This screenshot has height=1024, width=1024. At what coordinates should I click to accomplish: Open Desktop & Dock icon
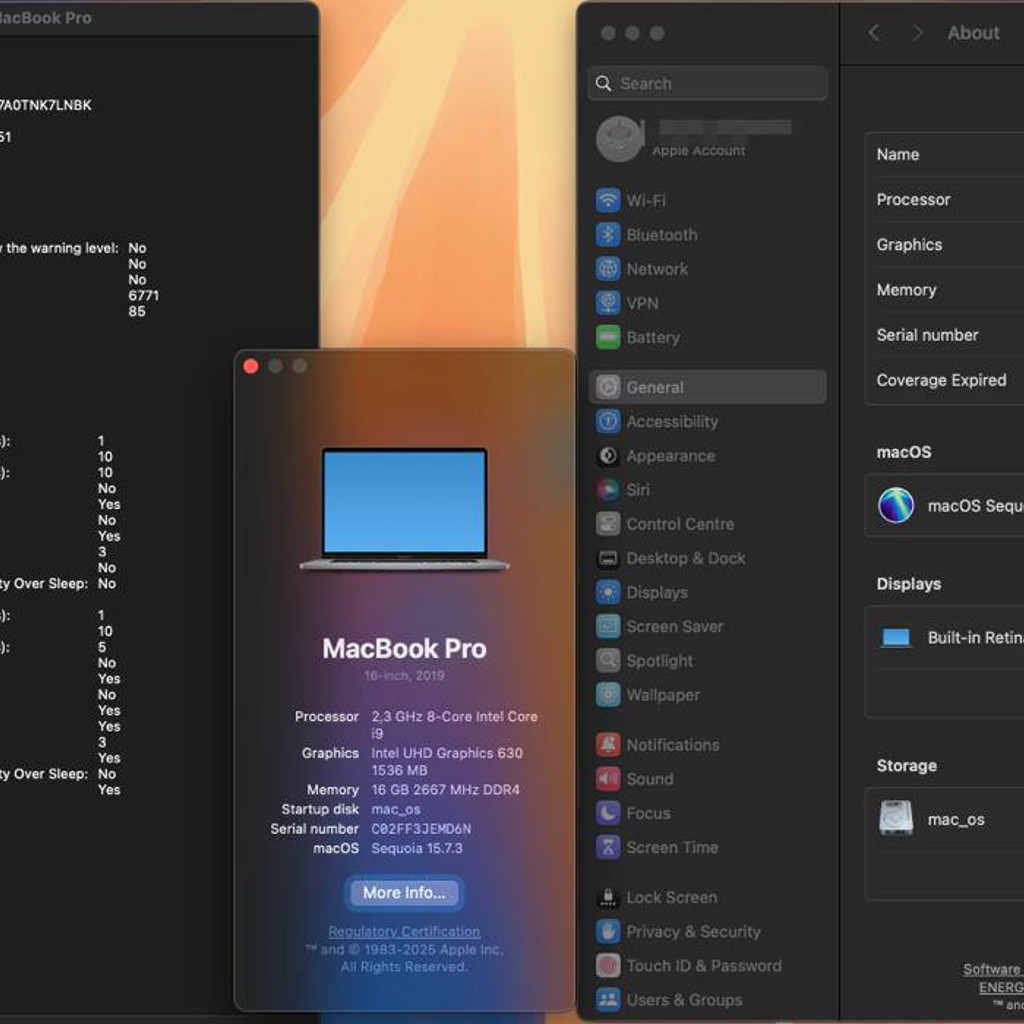tap(607, 558)
